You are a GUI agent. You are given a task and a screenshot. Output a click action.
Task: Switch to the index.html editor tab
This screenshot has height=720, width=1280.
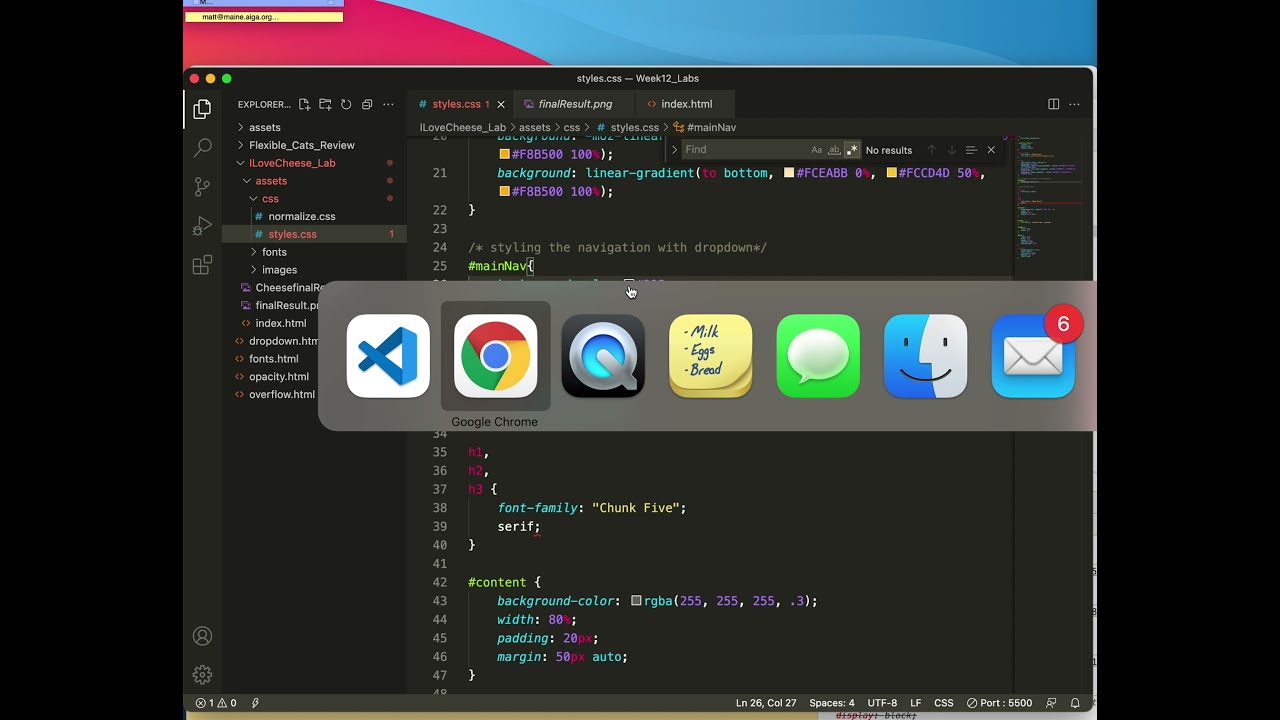[x=686, y=104]
